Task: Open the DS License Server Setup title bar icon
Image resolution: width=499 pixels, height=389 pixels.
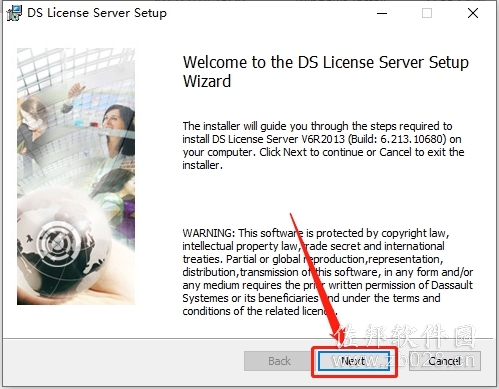Action: point(14,13)
